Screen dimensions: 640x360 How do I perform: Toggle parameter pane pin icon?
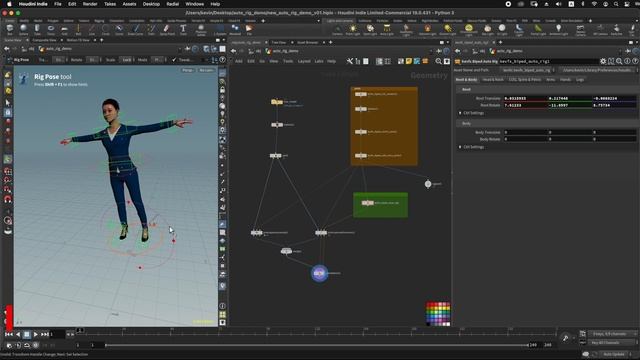[628, 51]
